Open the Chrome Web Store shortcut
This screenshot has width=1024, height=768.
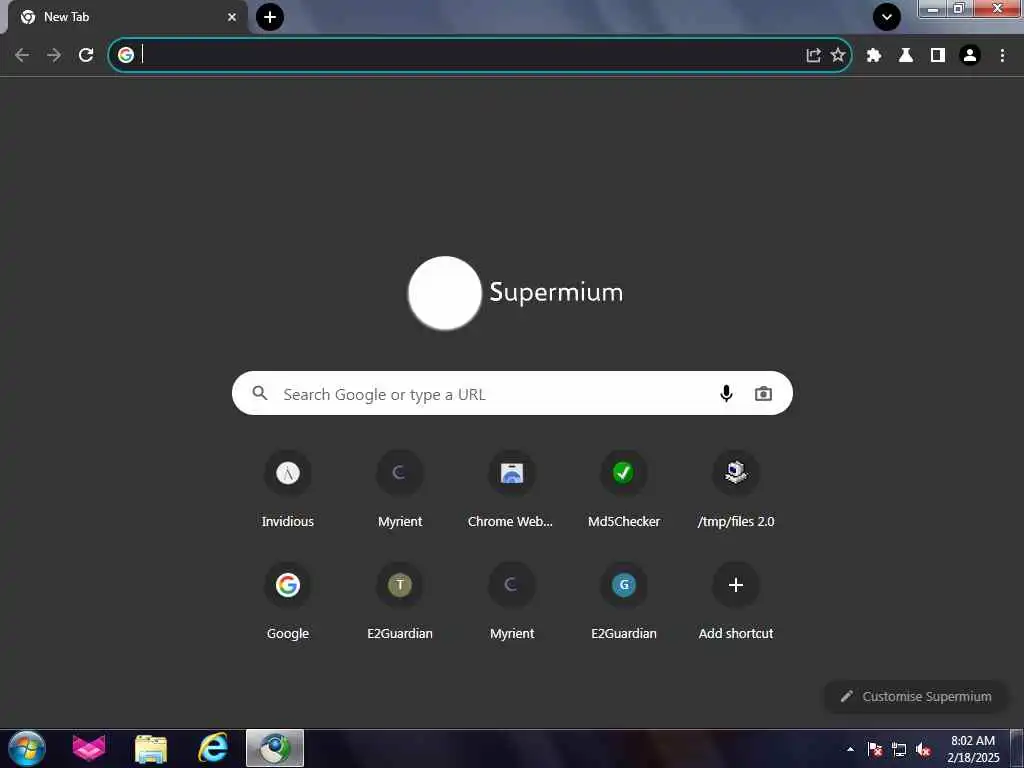(x=512, y=488)
